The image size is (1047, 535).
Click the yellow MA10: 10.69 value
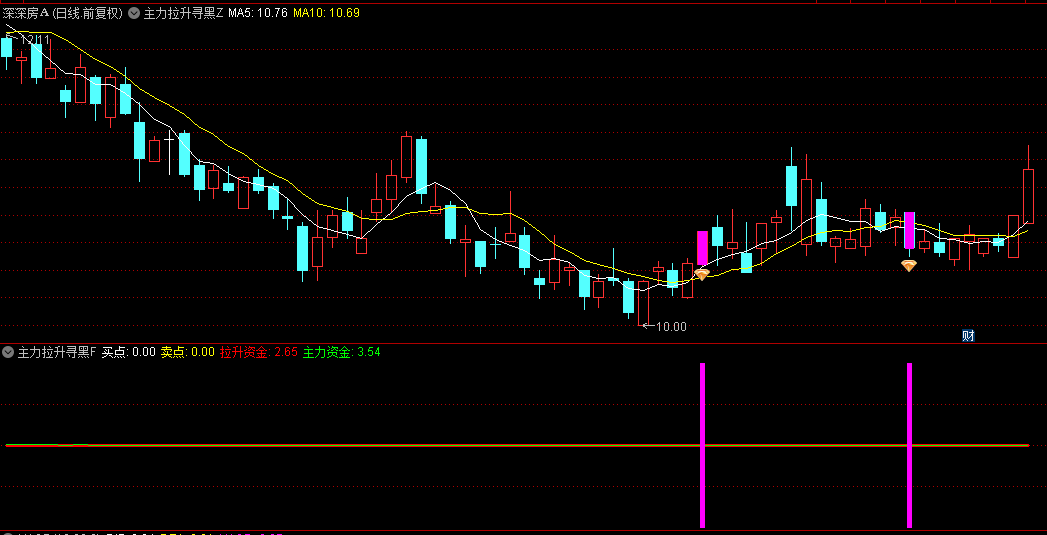tap(326, 13)
